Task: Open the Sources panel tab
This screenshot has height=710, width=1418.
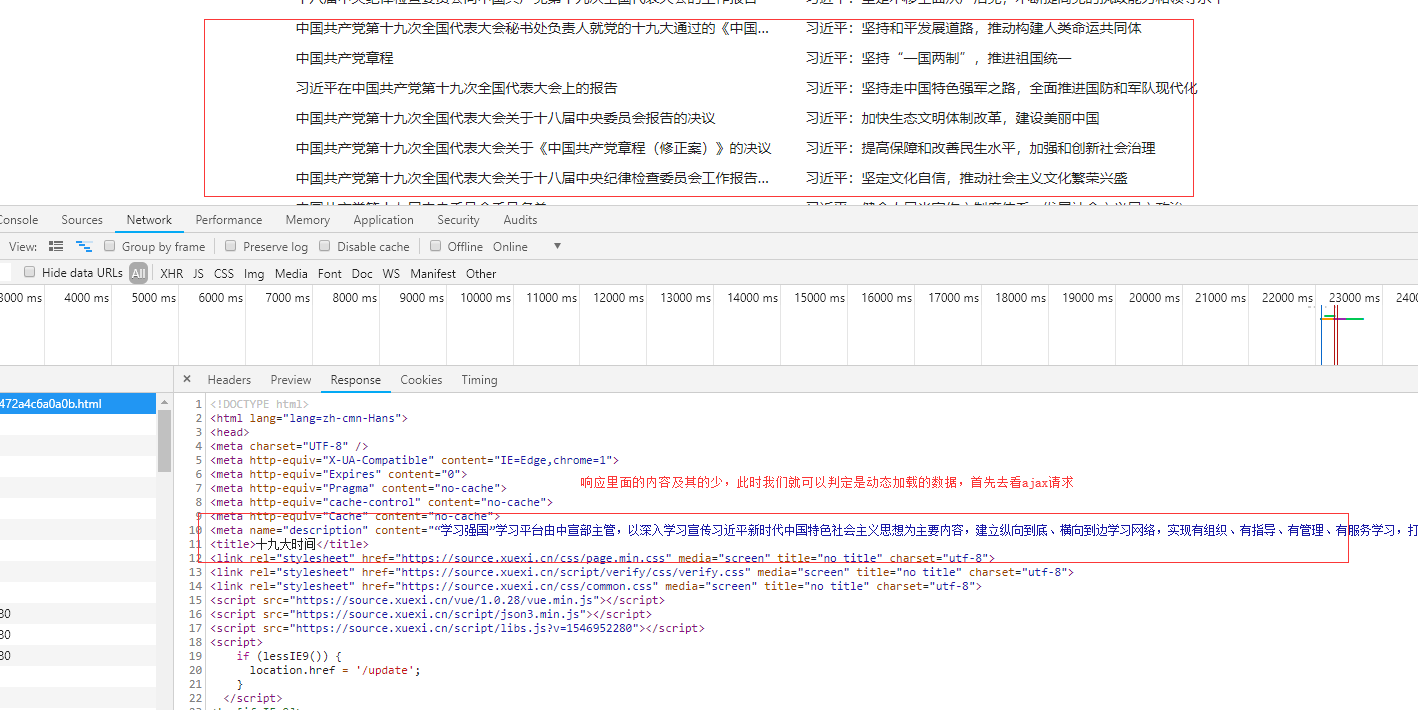Action: 82,220
